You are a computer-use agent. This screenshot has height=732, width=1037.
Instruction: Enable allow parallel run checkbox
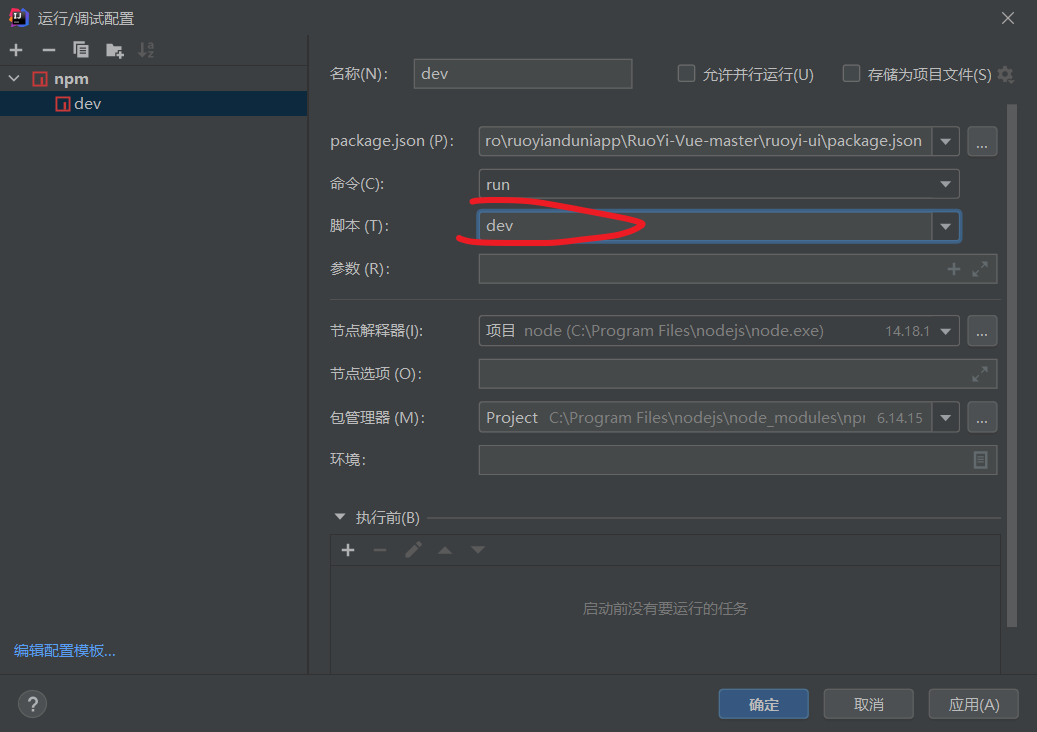coord(686,73)
